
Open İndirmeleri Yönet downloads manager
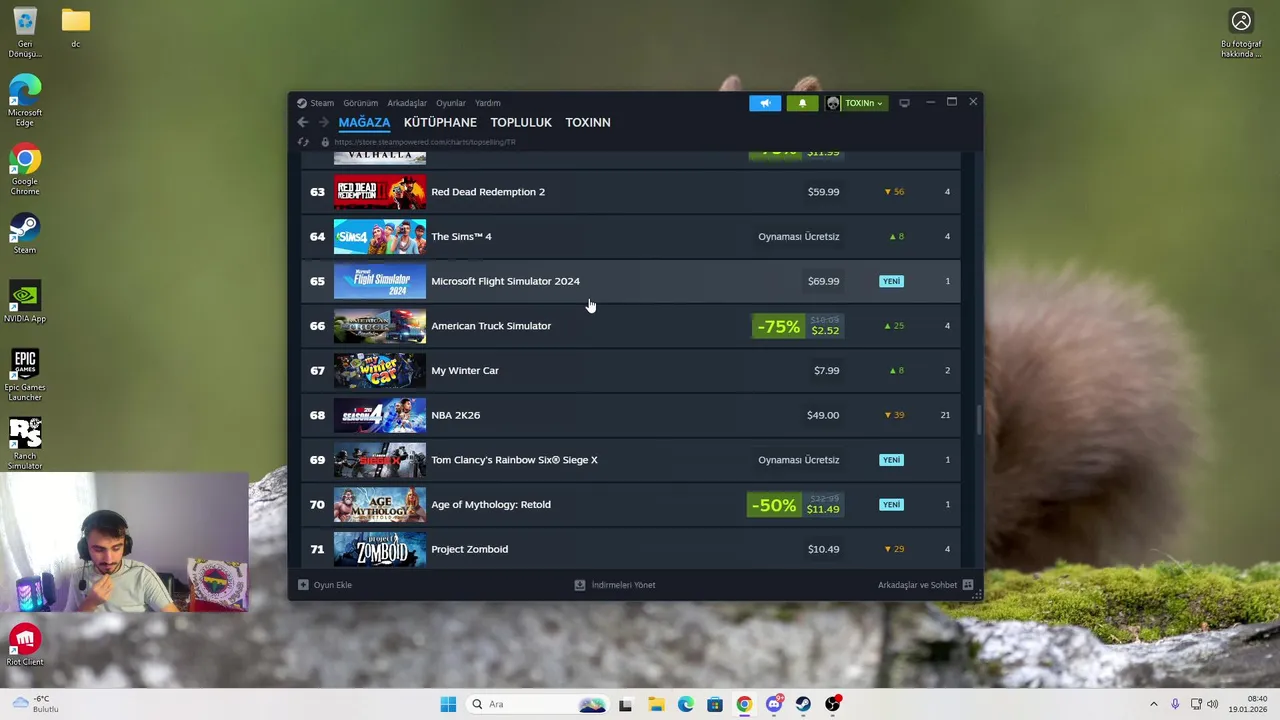[x=615, y=585]
